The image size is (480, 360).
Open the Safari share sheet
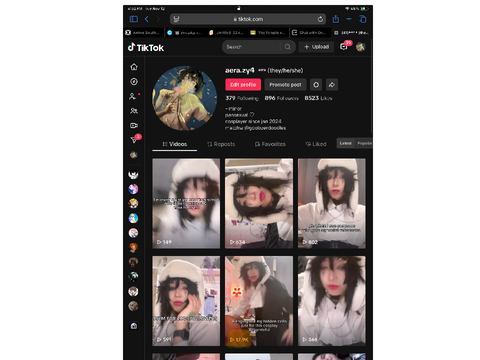336,19
